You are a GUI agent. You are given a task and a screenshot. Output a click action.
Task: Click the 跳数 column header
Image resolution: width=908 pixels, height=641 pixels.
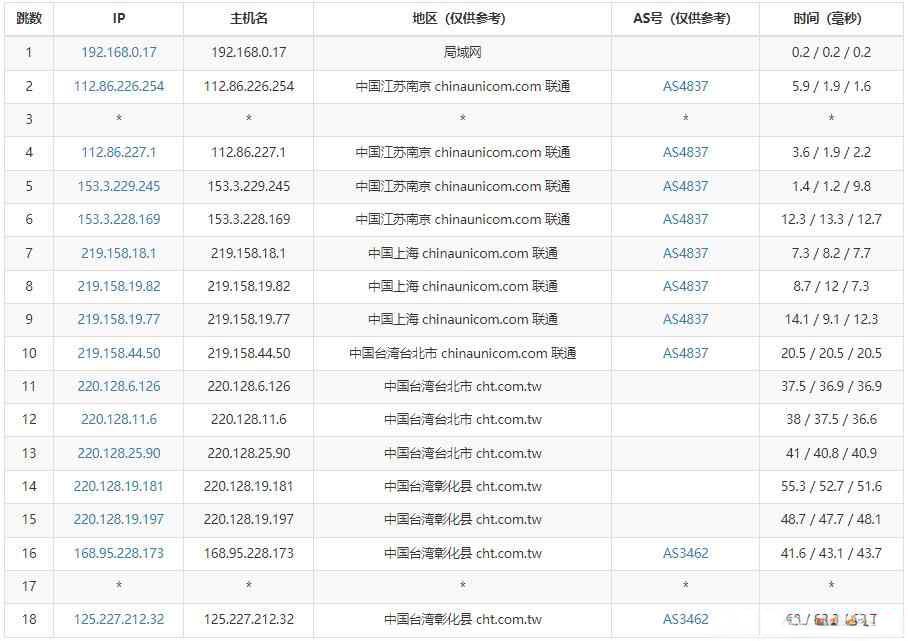(29, 19)
